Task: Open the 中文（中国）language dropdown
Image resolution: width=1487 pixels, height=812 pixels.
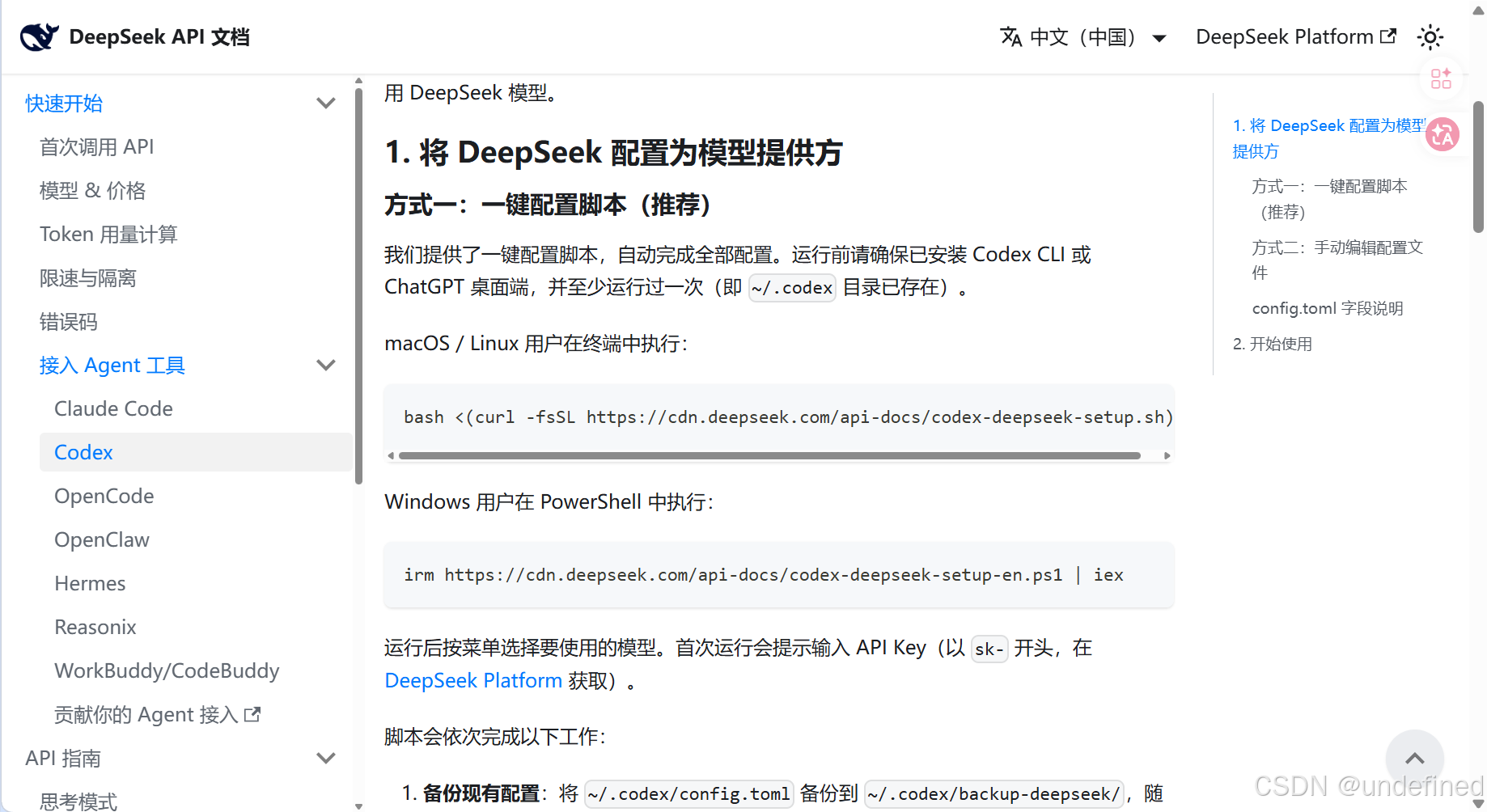Action: (x=1083, y=37)
